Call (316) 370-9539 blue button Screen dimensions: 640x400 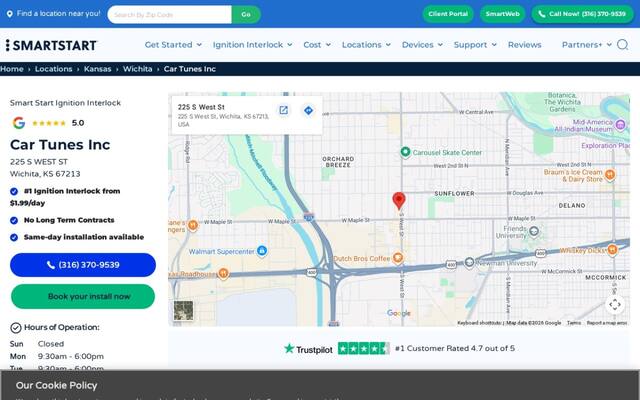[83, 265]
